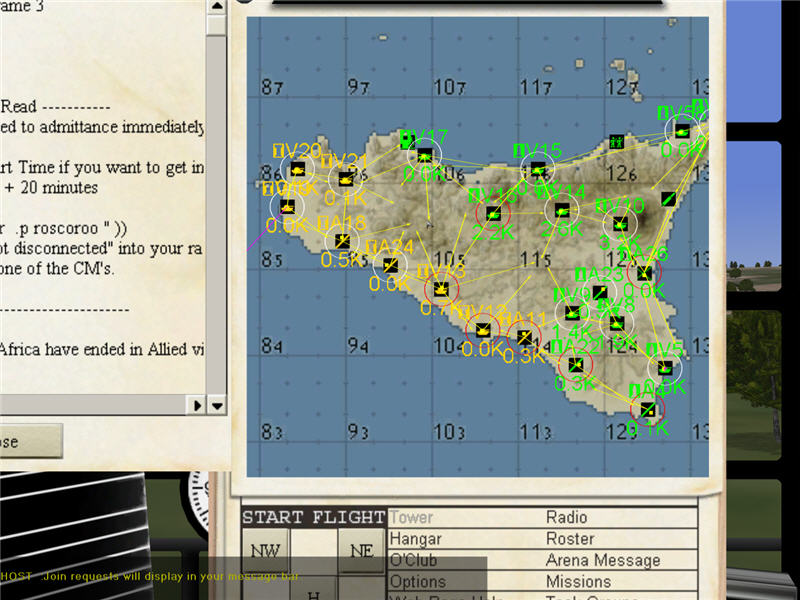Select the A4 airfield marker

[647, 409]
